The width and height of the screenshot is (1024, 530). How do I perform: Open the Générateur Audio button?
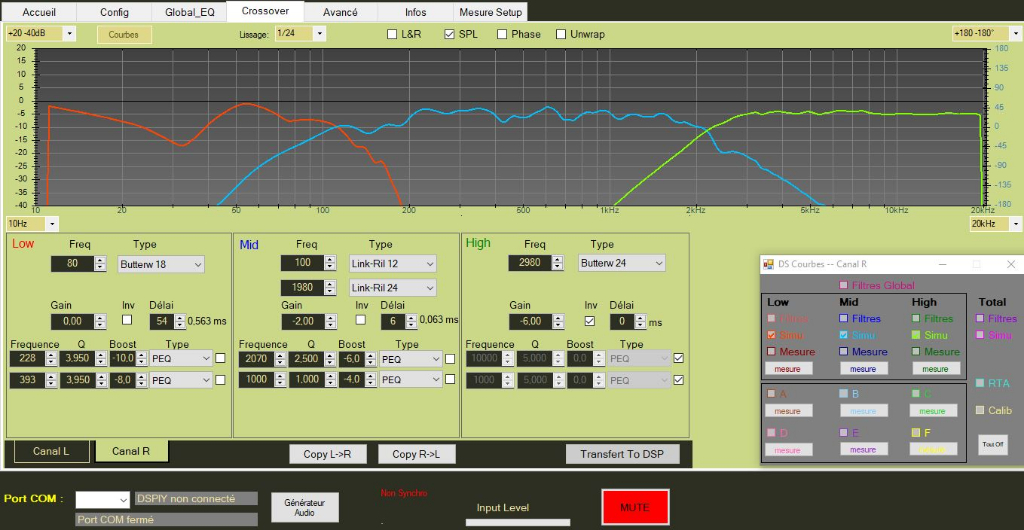click(304, 507)
